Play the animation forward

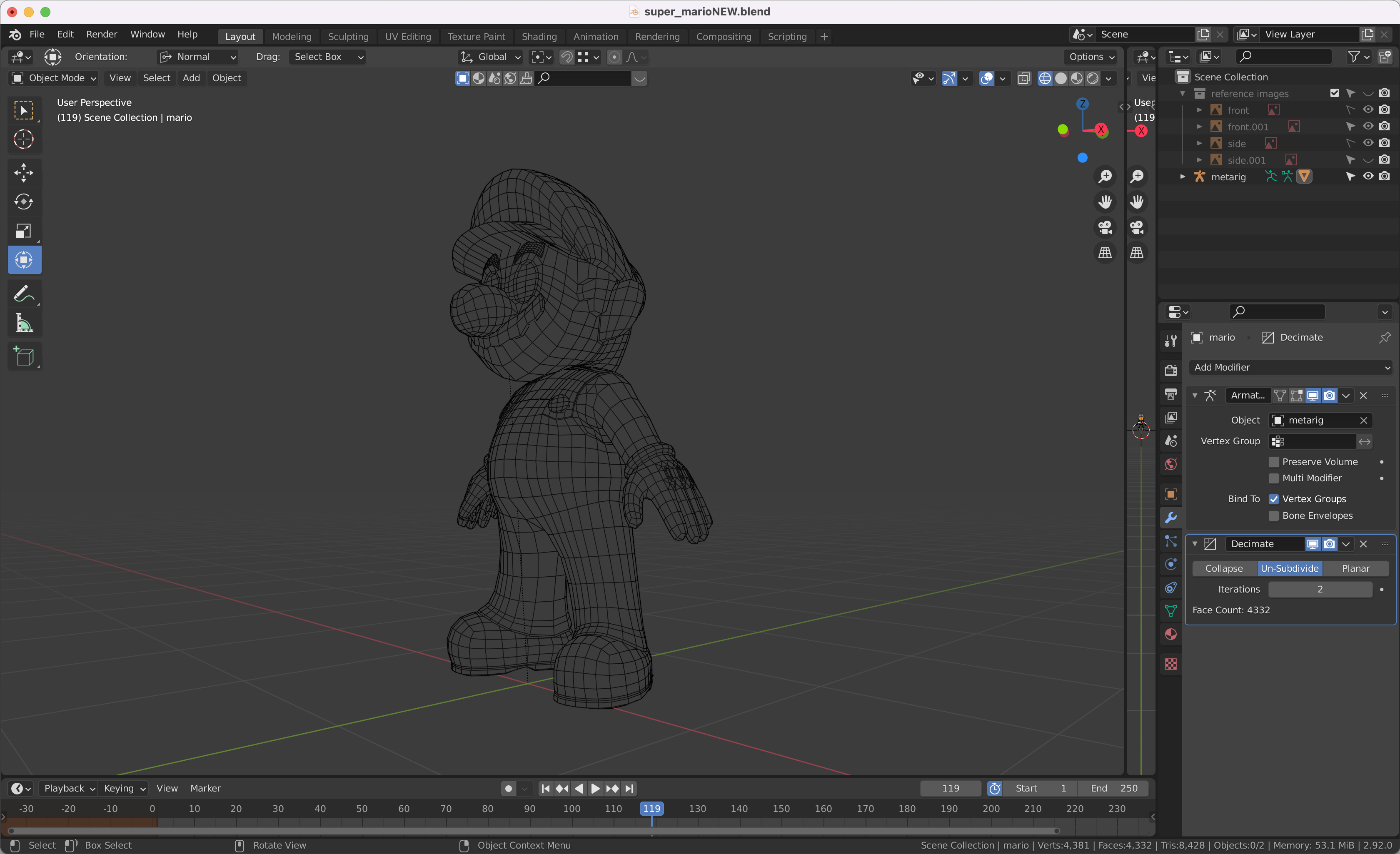[x=596, y=788]
